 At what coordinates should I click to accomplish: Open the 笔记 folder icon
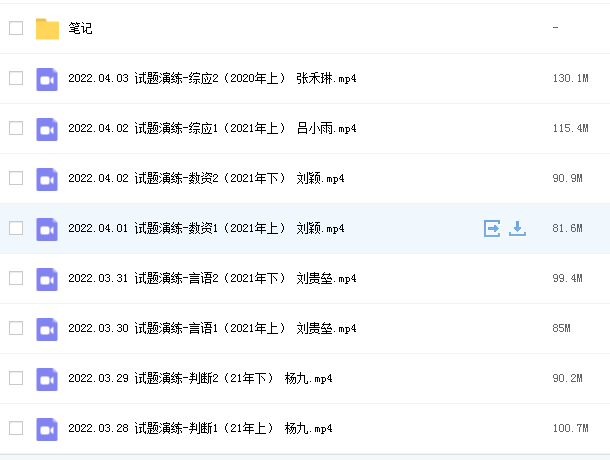point(47,29)
